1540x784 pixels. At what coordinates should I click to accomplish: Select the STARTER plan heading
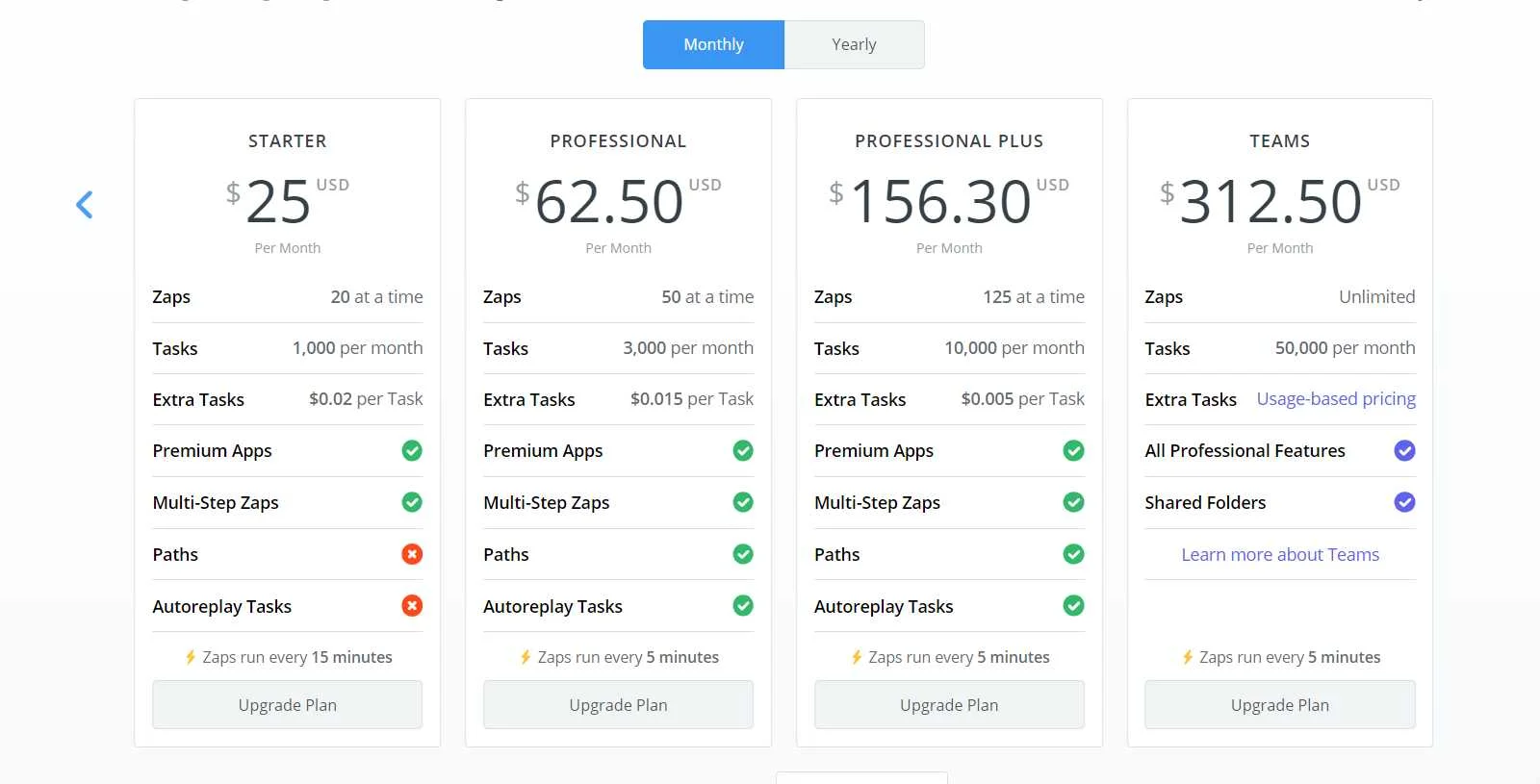pos(287,141)
